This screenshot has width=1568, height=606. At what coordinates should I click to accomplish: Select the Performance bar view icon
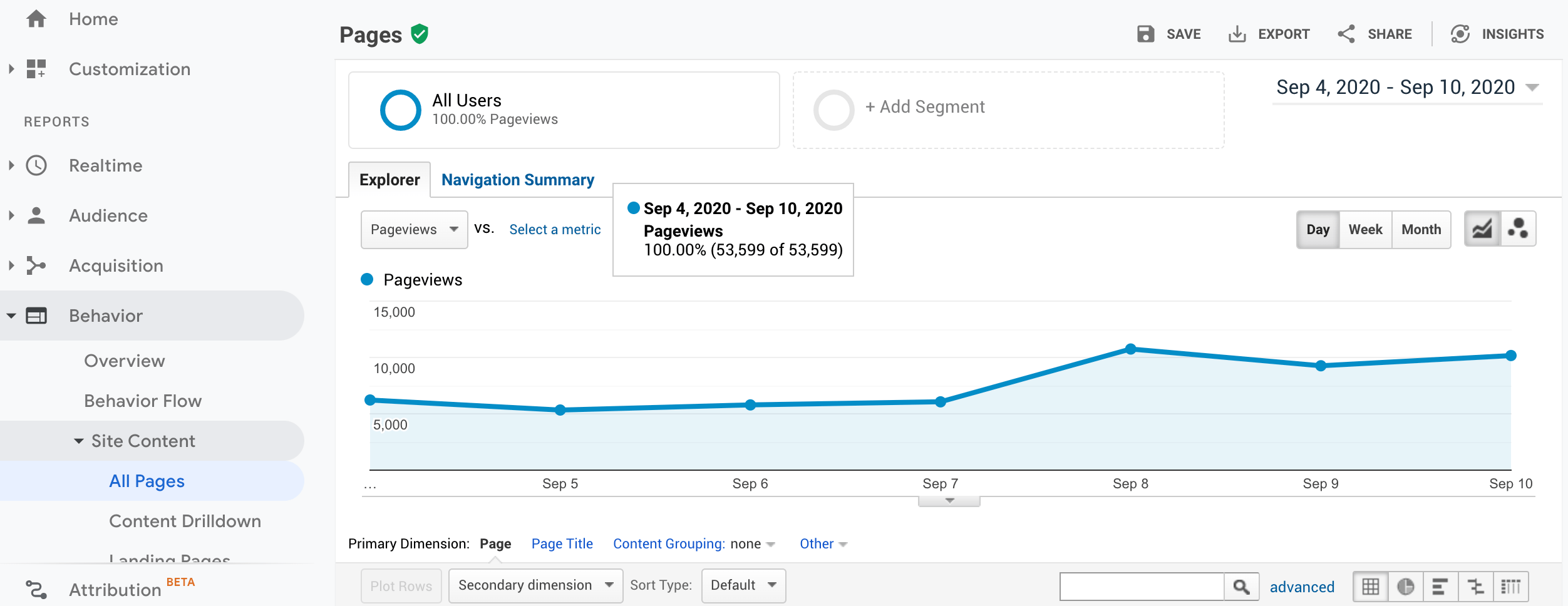[x=1440, y=587]
